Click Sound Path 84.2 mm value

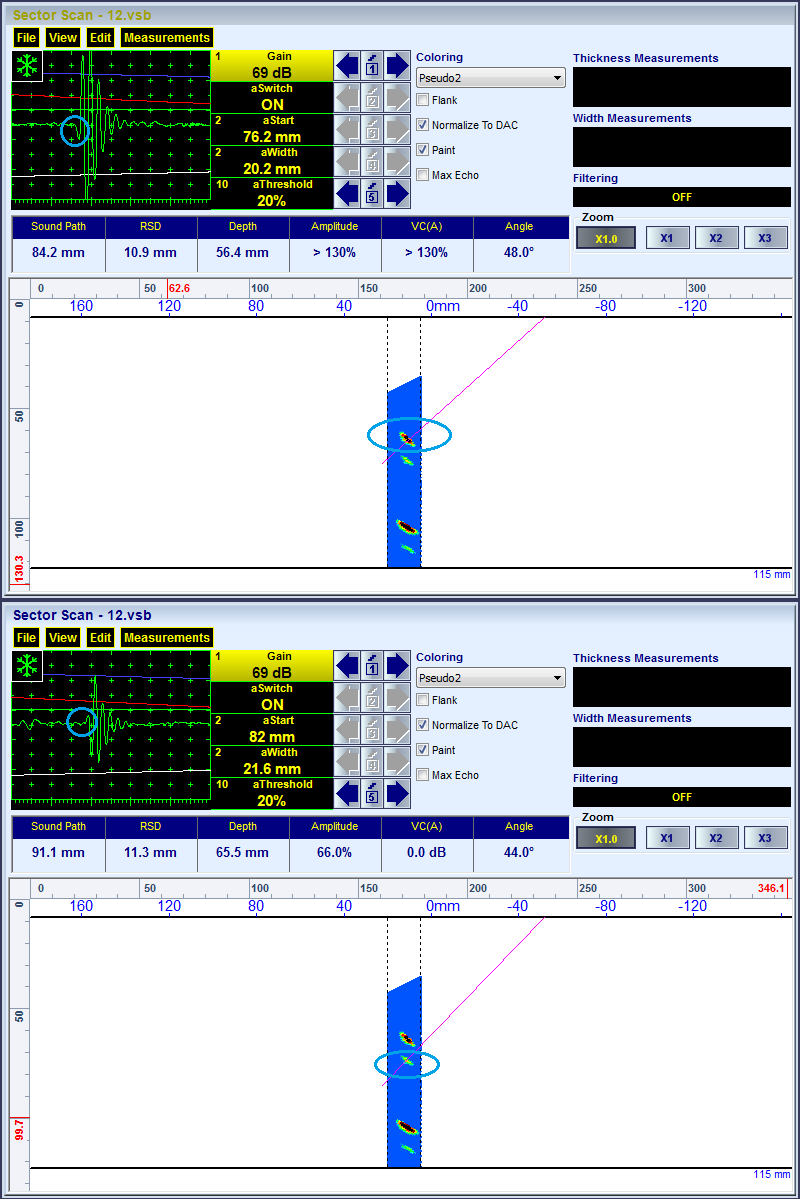click(59, 253)
